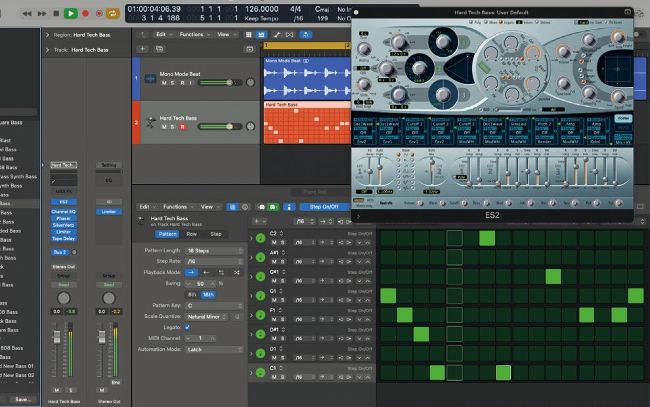Select the 8th swing option
Viewport: 650px width, 407px height.
coord(192,295)
